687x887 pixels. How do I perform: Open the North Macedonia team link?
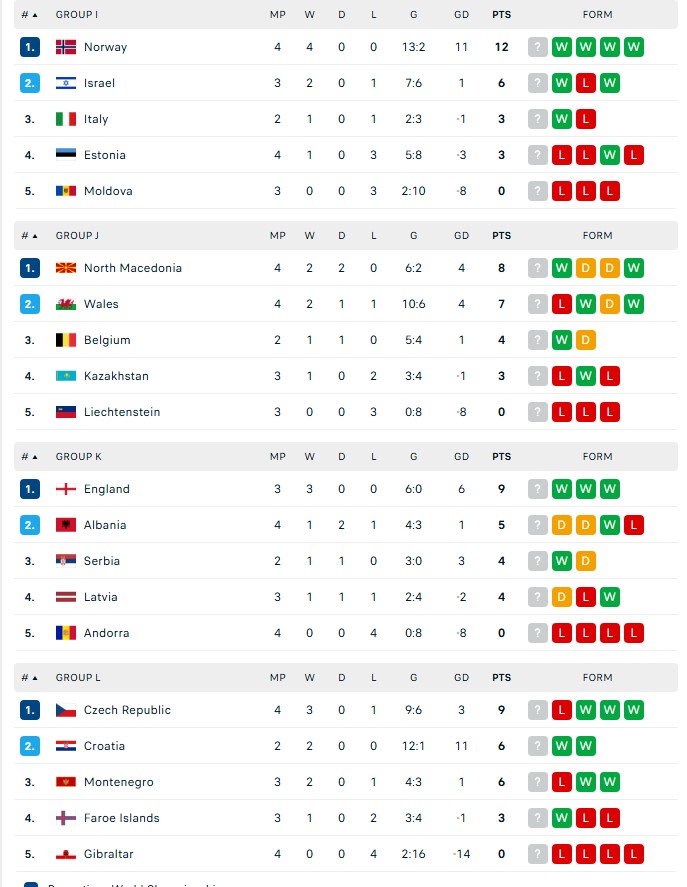click(x=132, y=268)
